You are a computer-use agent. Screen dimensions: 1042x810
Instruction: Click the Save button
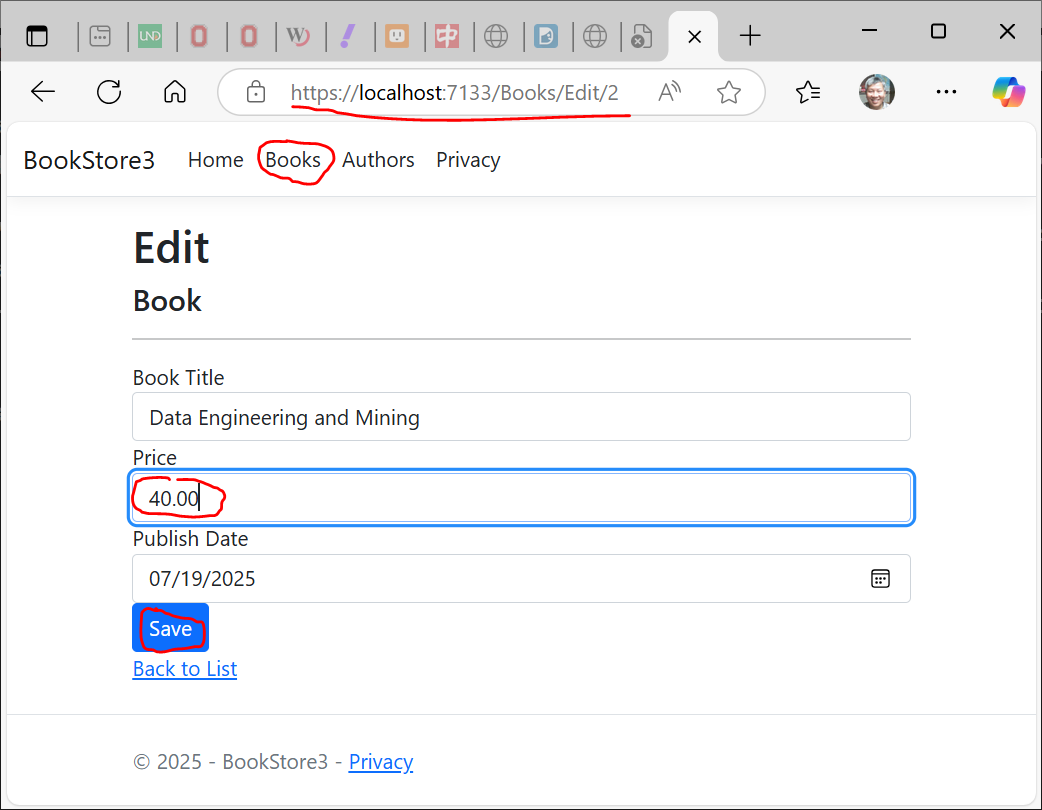[x=170, y=628]
